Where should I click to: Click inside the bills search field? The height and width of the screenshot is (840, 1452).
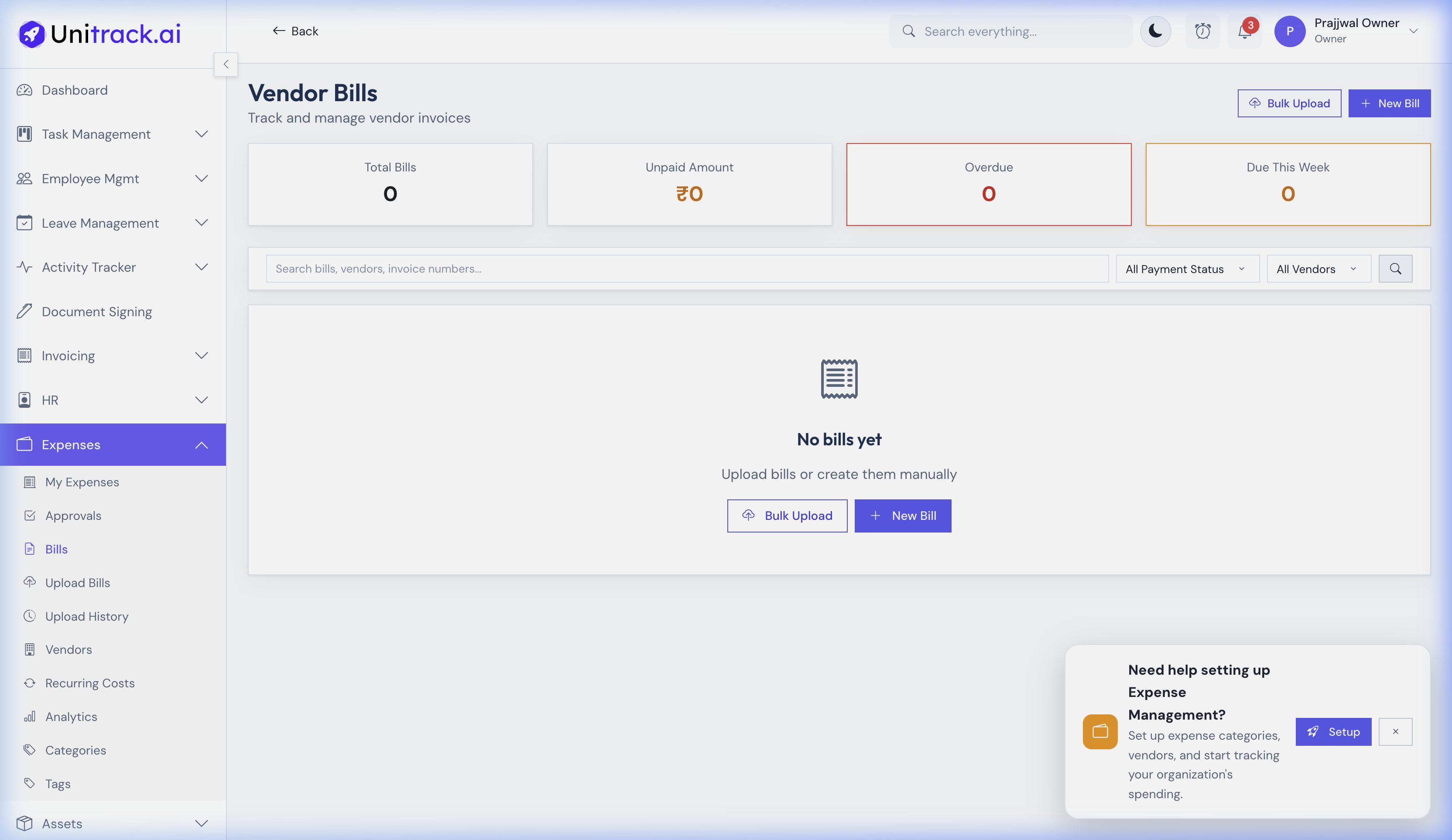click(687, 269)
